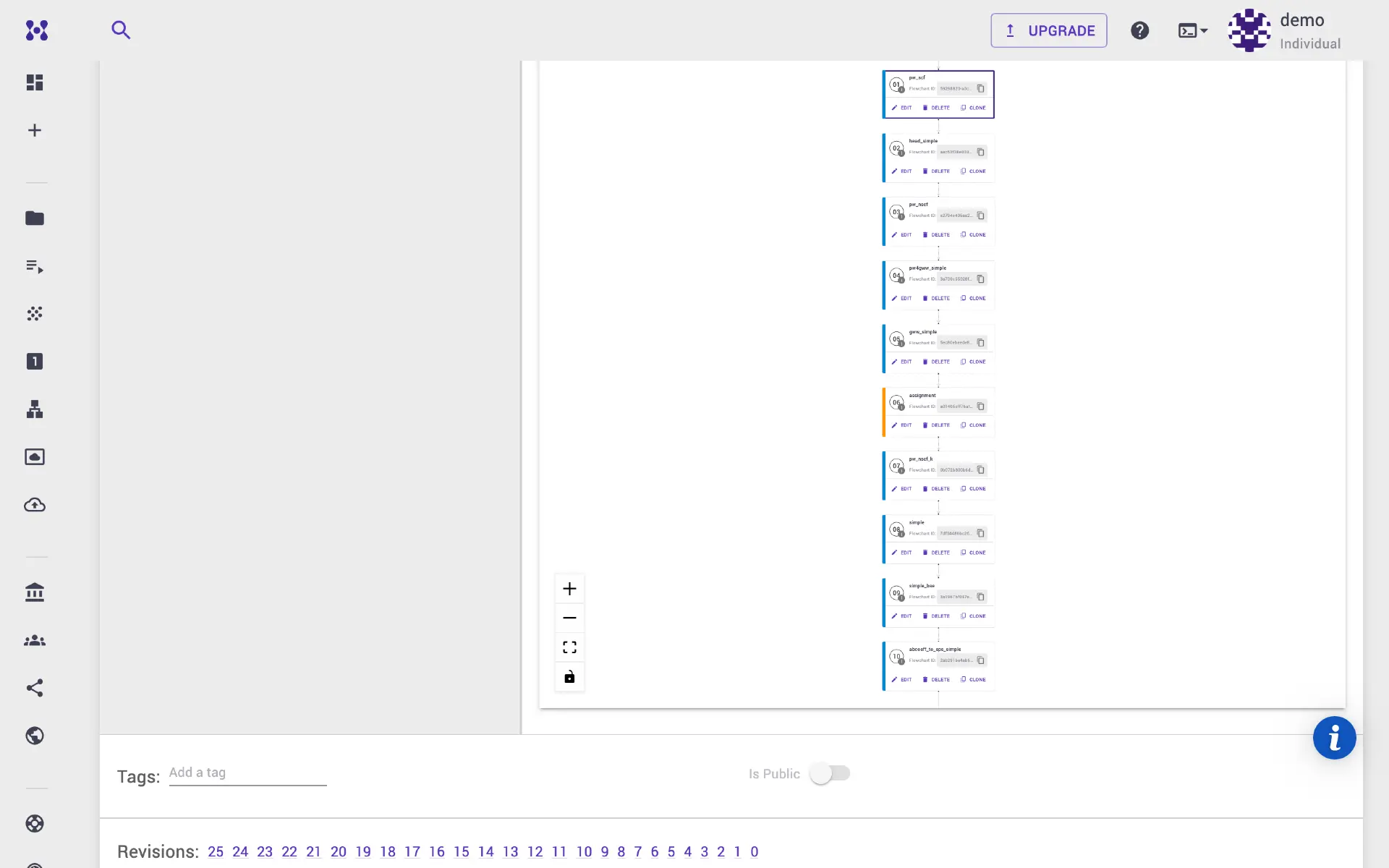Zoom out of the flowchart canvas
The height and width of the screenshot is (868, 1389).
click(569, 618)
